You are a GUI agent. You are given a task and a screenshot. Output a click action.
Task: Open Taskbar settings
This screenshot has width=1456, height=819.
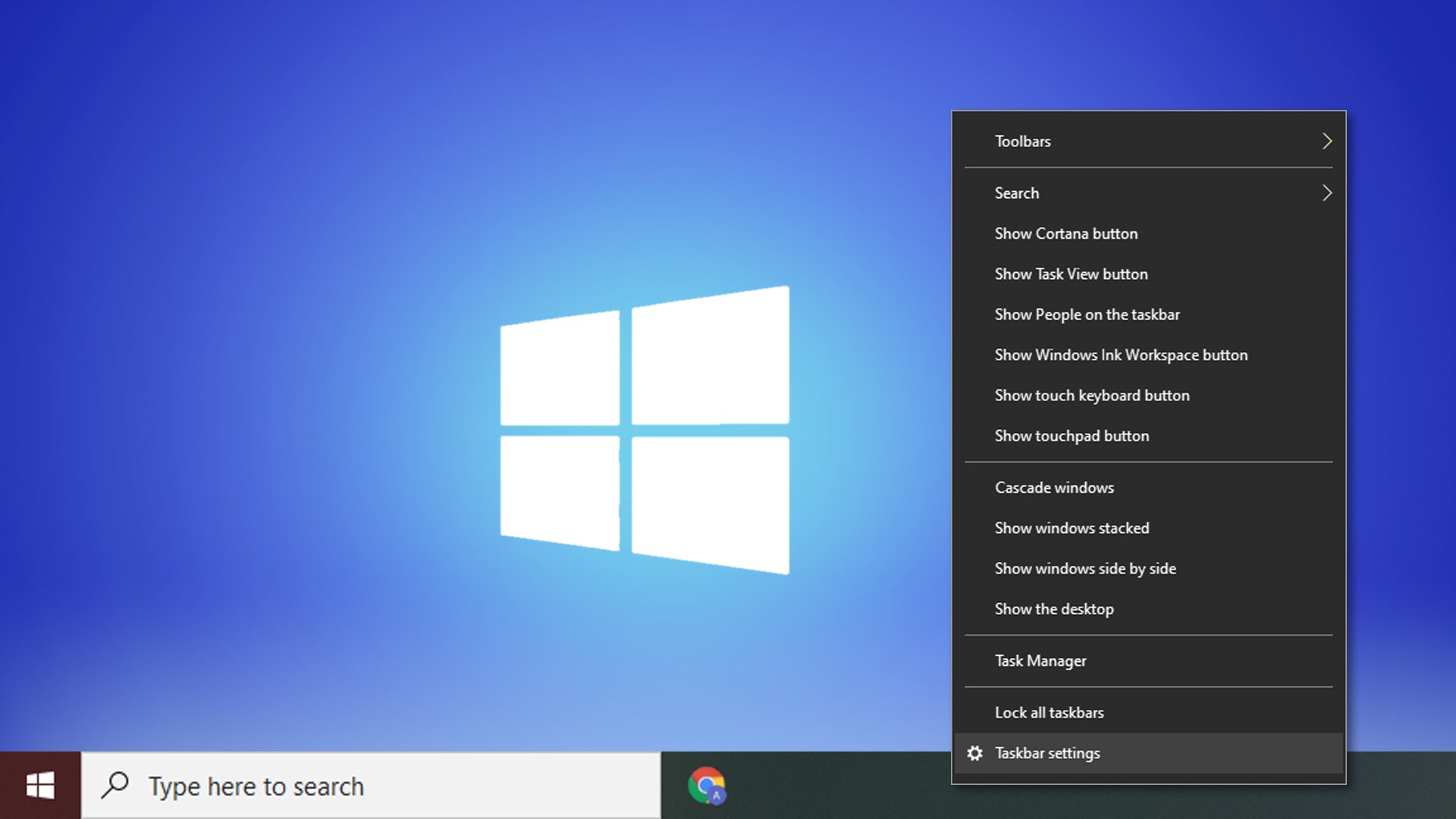pos(1047,753)
